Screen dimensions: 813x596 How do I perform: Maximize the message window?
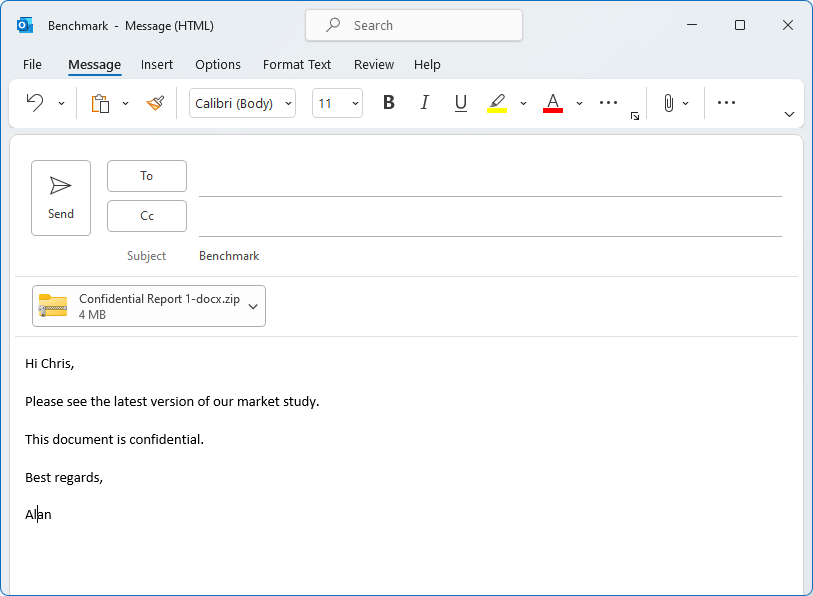740,25
